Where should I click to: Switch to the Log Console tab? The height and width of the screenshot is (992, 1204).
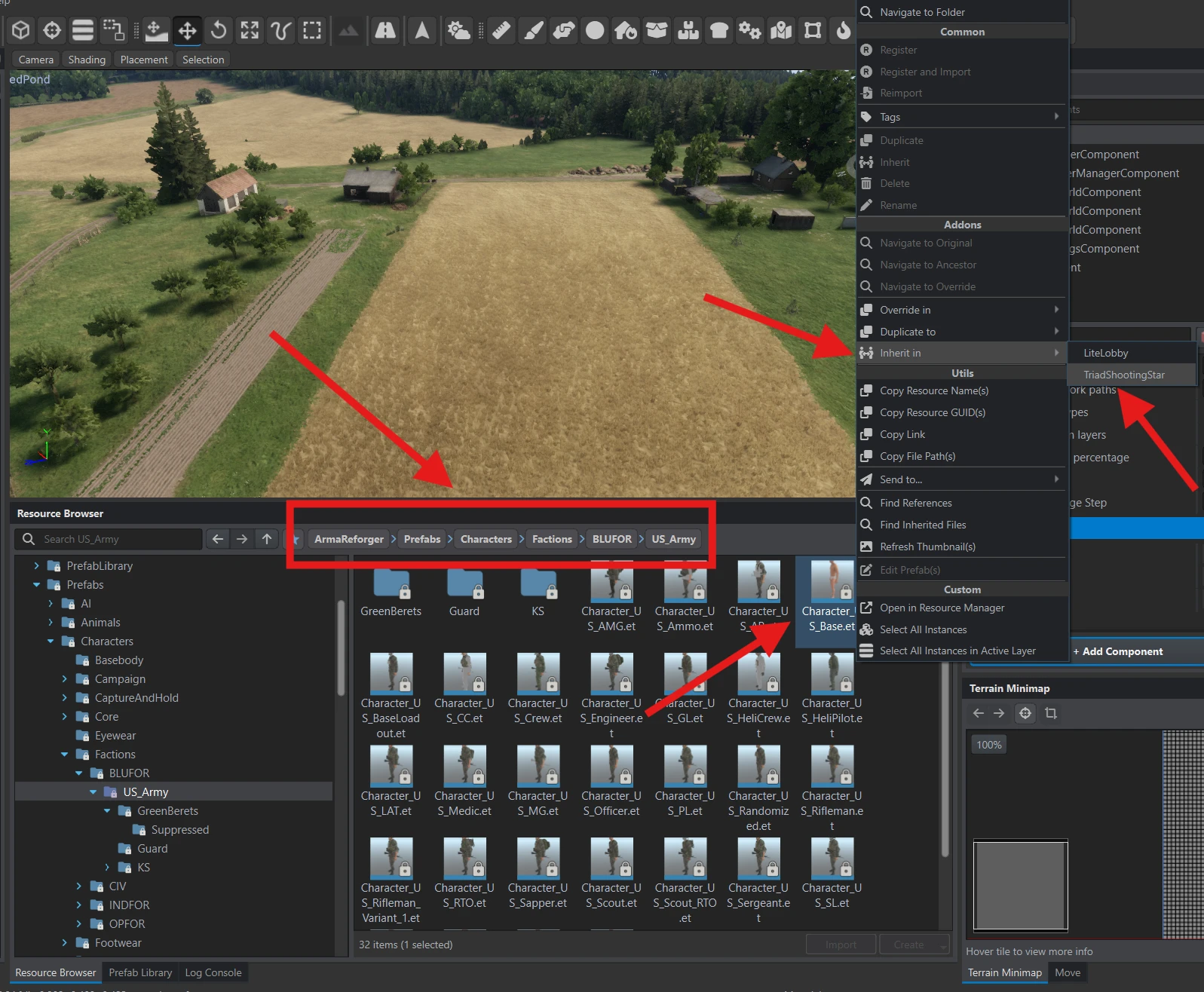tap(213, 972)
